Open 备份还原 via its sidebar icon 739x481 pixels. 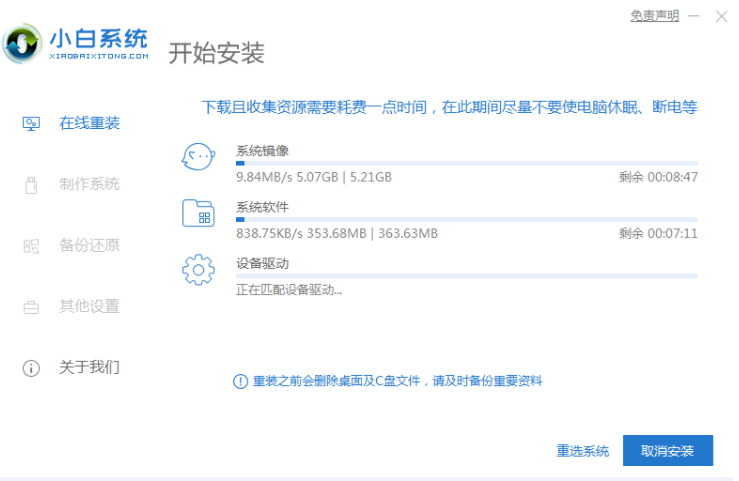31,246
